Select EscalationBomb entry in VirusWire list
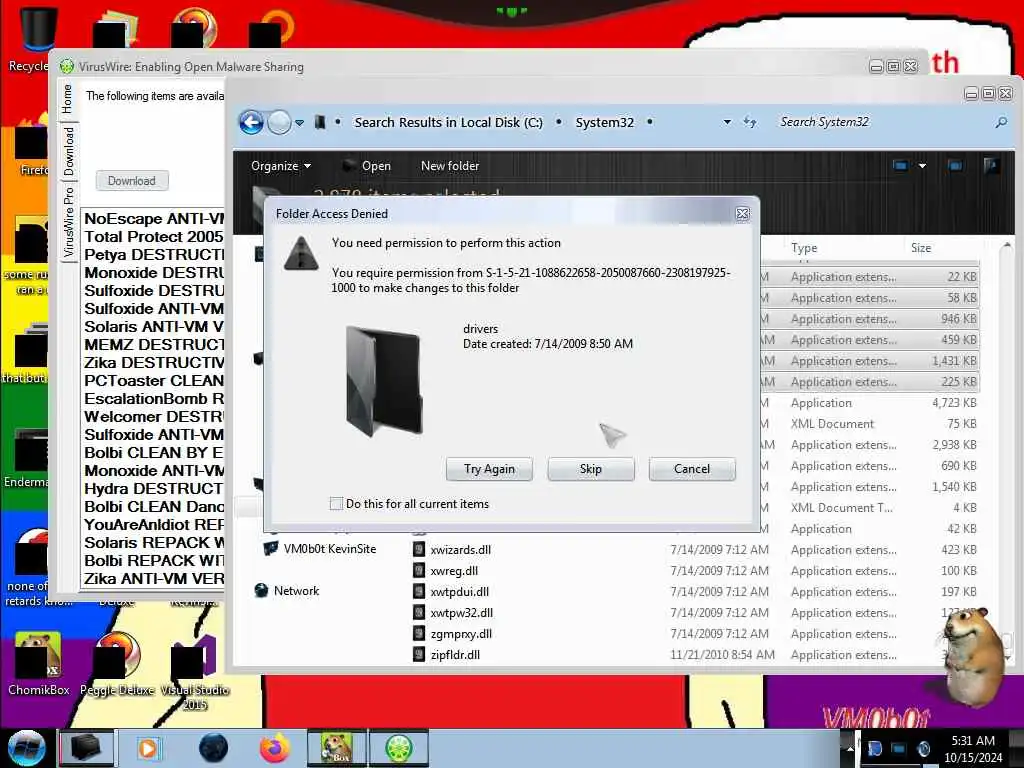The width and height of the screenshot is (1024, 768). tap(153, 398)
